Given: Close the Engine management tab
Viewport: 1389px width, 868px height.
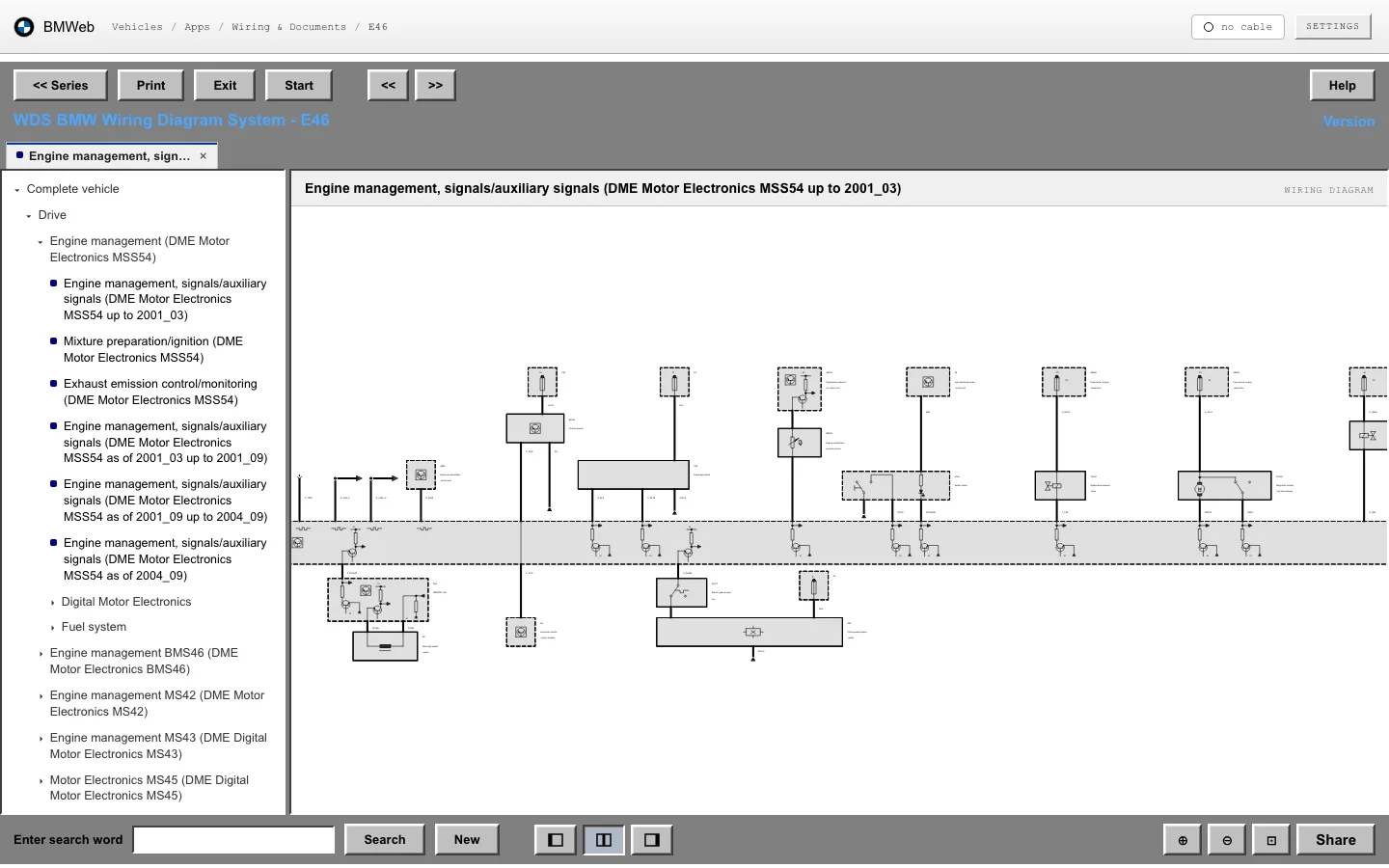Looking at the screenshot, I should click(204, 156).
